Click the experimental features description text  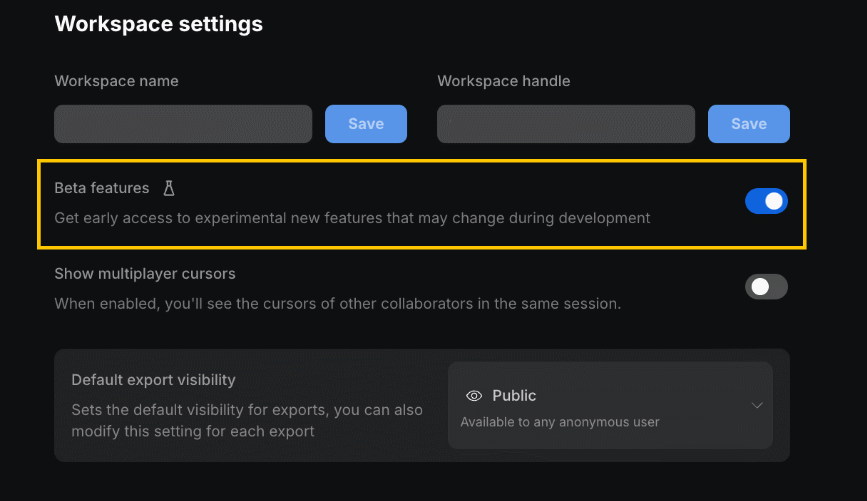(x=352, y=217)
